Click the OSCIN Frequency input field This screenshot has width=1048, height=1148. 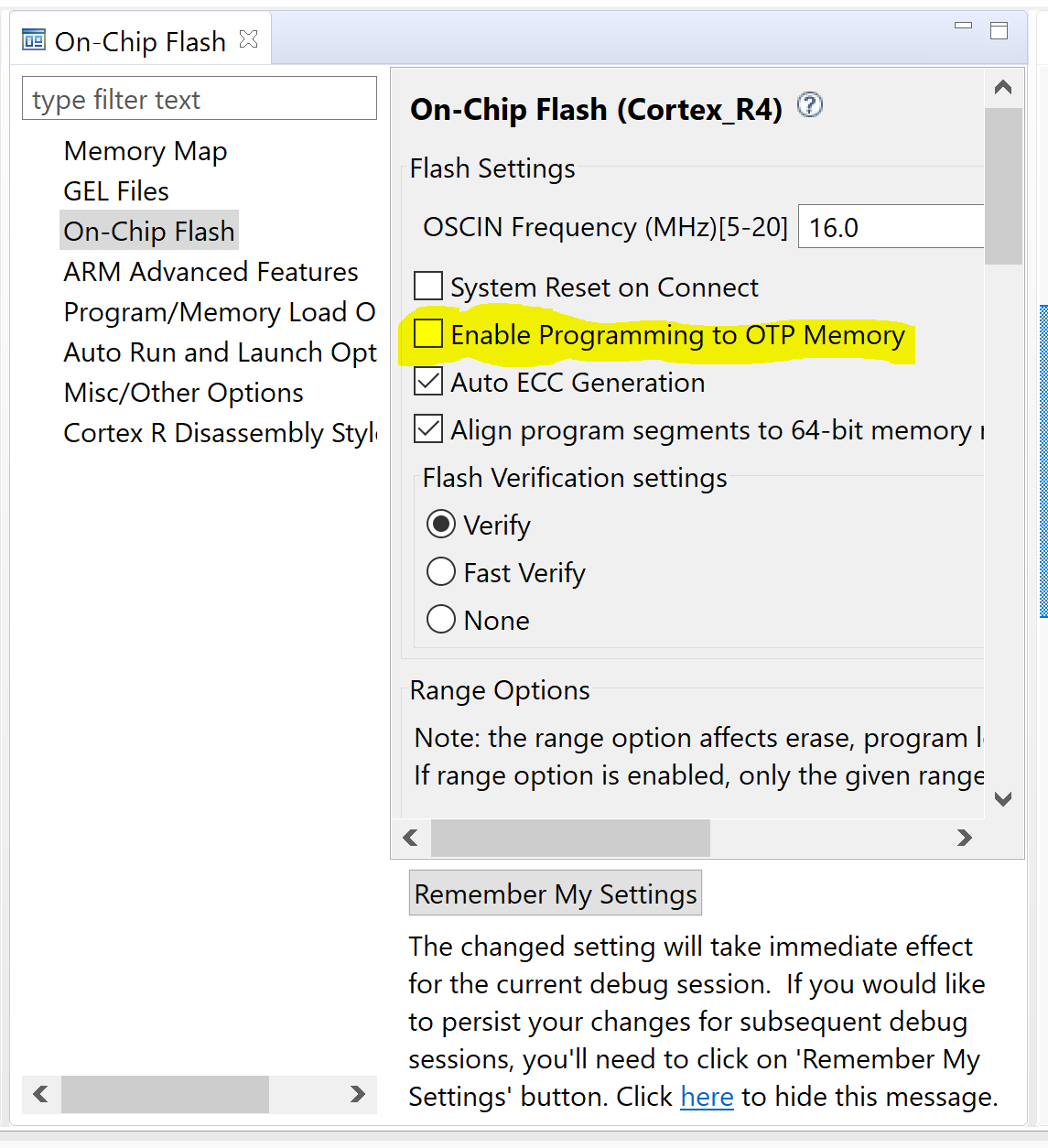[891, 227]
